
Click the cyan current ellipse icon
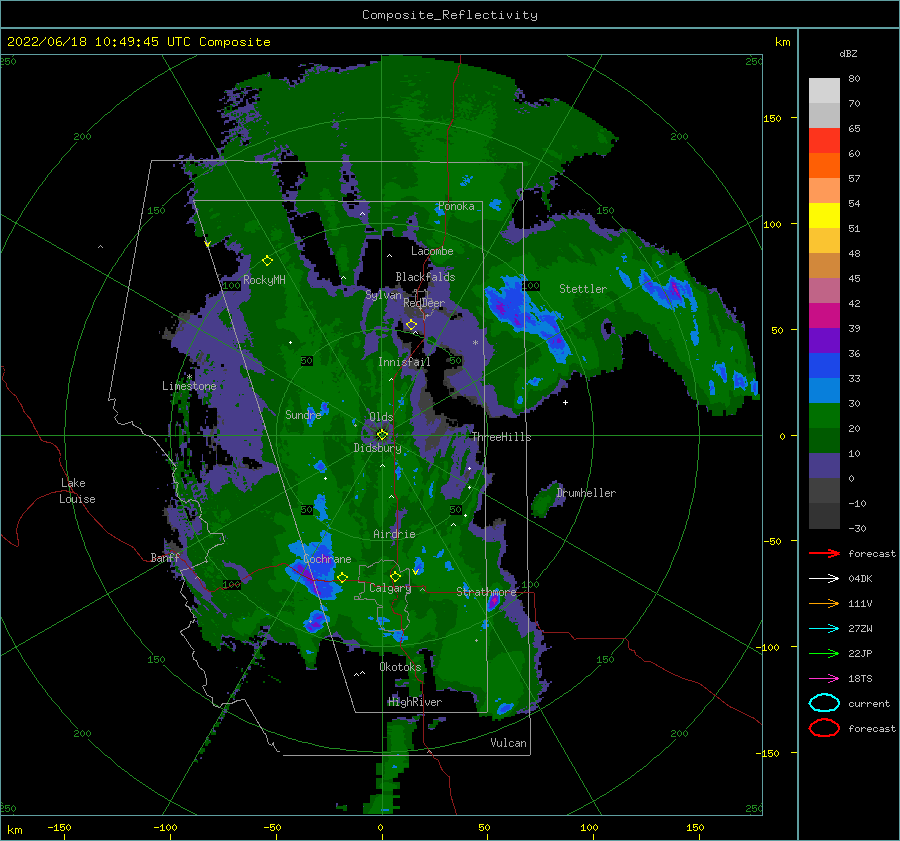824,703
